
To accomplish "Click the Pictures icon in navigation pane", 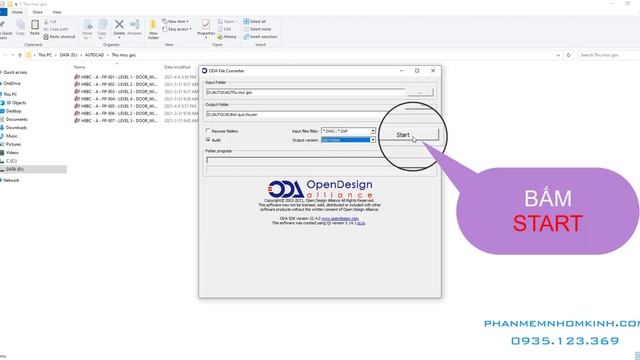I will [x=2, y=144].
